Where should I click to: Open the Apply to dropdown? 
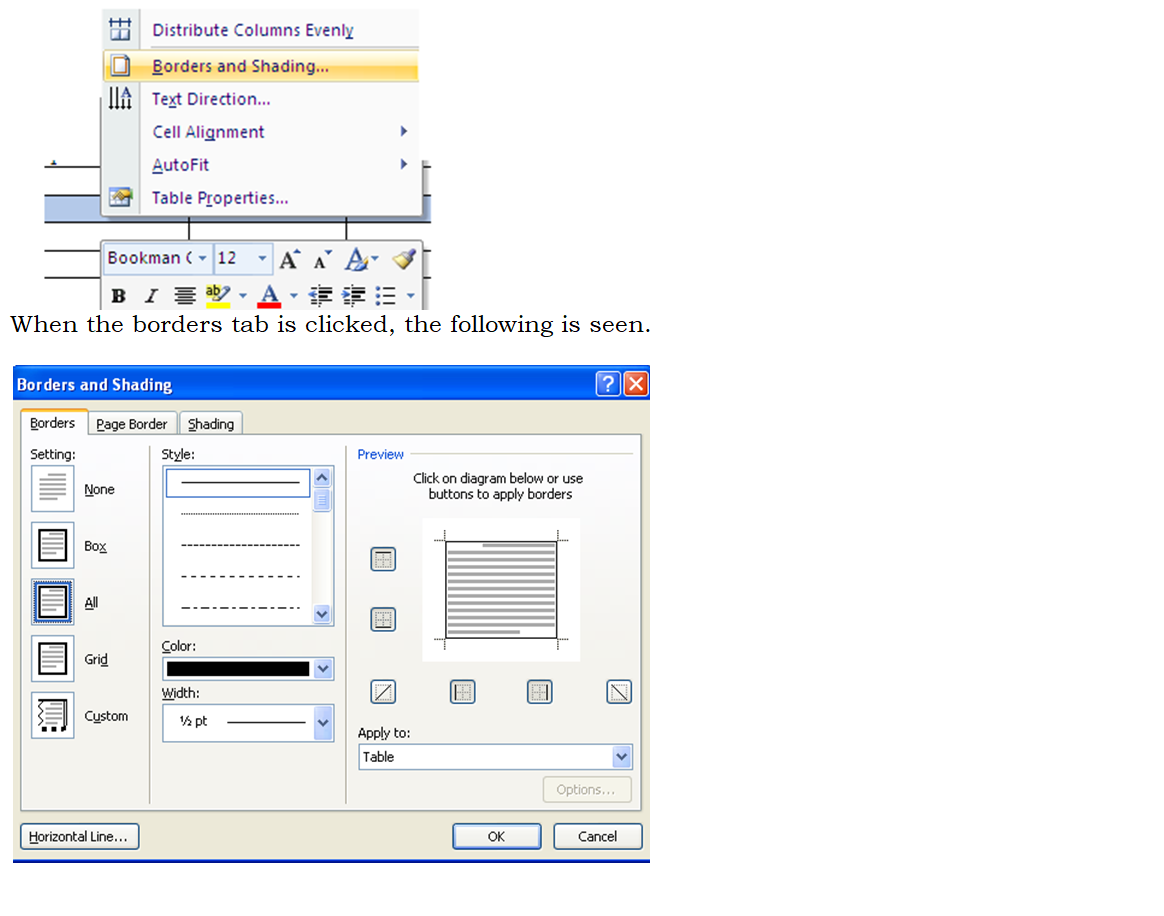(x=621, y=757)
